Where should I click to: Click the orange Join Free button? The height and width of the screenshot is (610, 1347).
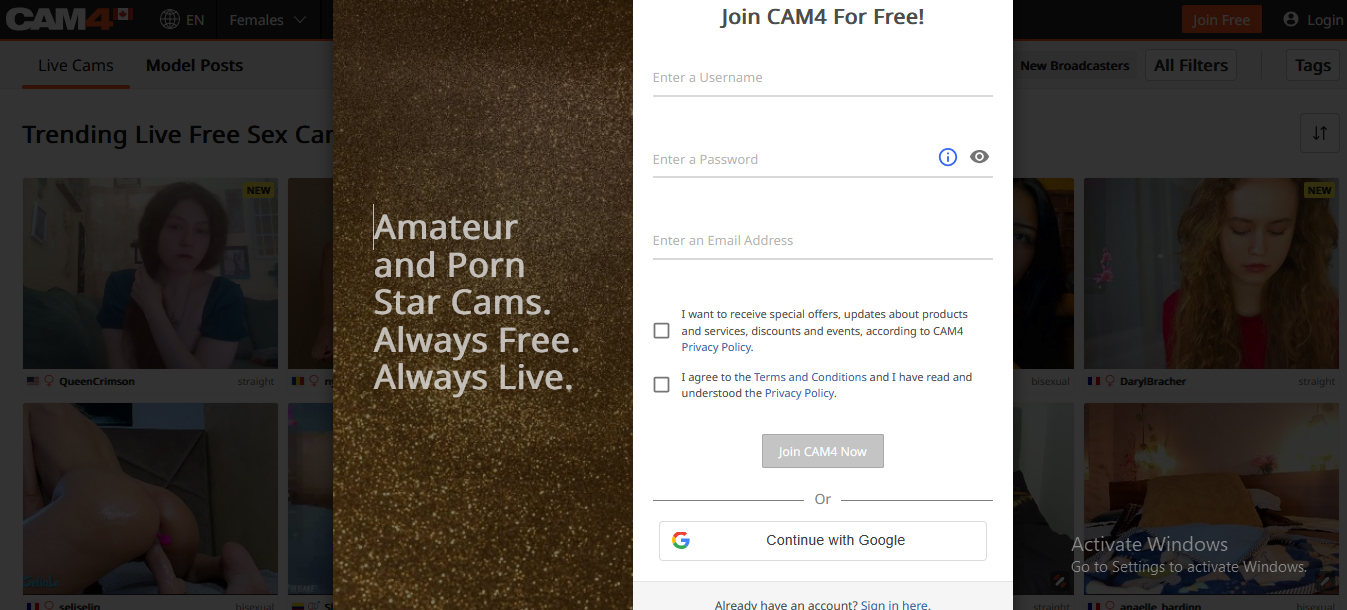(1221, 20)
